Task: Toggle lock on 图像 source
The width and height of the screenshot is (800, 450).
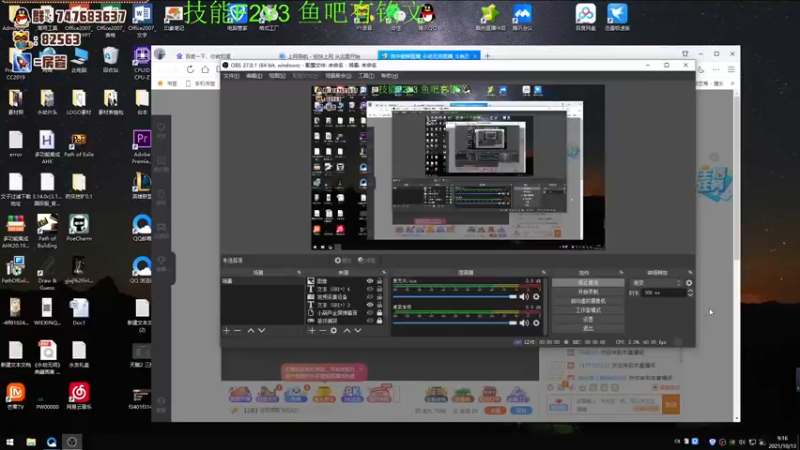Action: click(x=379, y=281)
